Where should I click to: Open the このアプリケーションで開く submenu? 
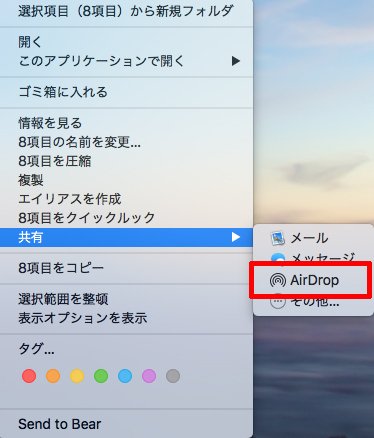click(x=126, y=61)
